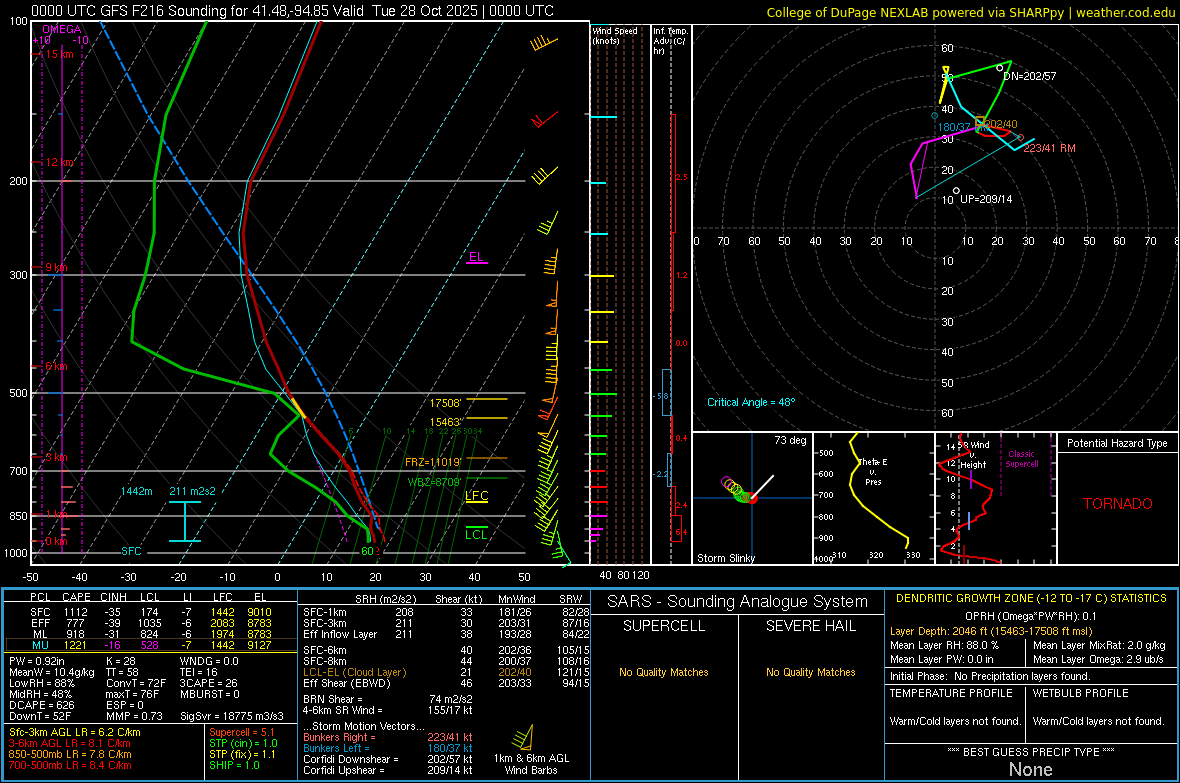Click the Theta-E v. Pres label
The height and width of the screenshot is (783, 1180).
pyautogui.click(x=873, y=471)
